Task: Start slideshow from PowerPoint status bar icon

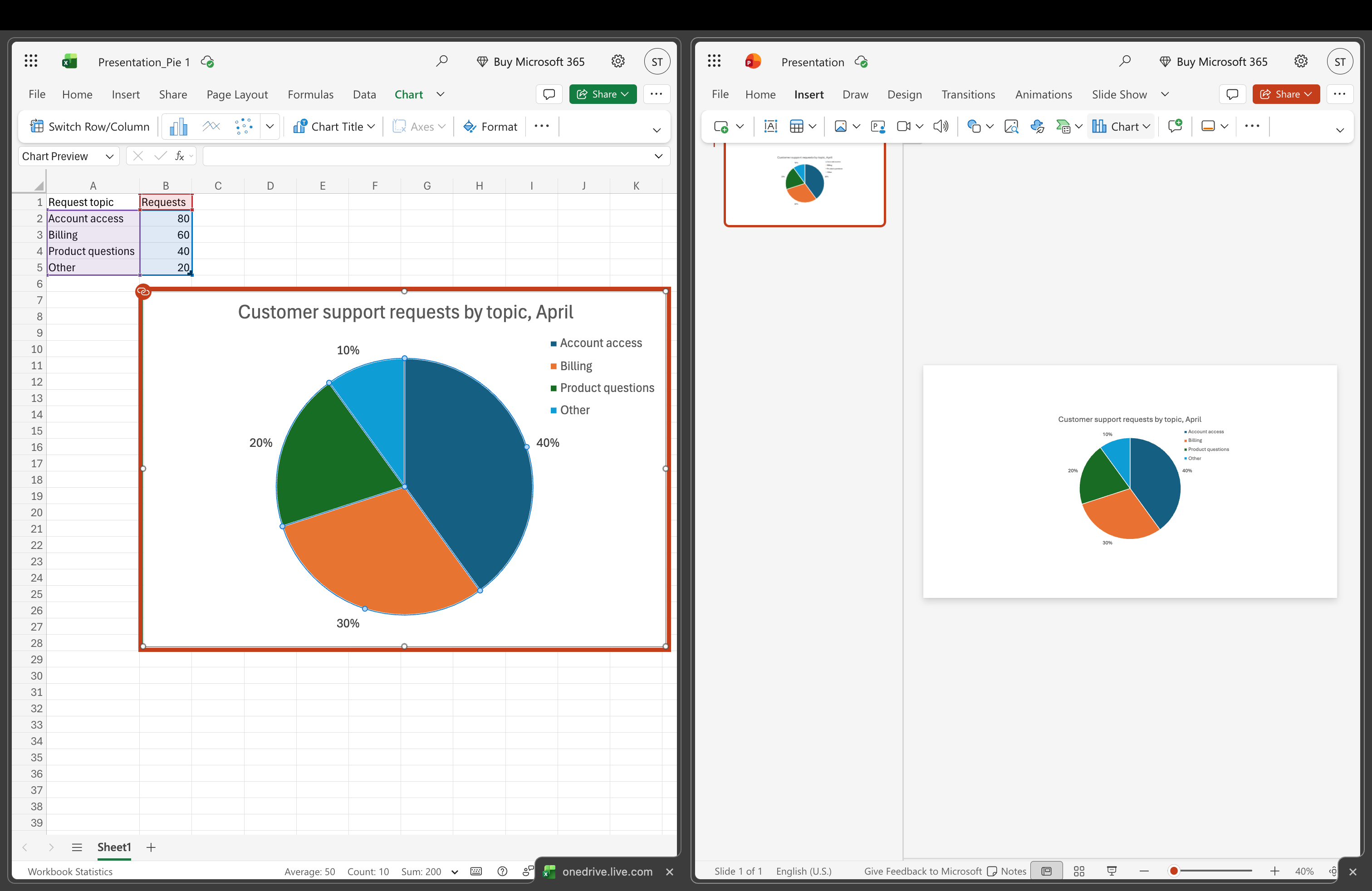Action: point(1112,871)
